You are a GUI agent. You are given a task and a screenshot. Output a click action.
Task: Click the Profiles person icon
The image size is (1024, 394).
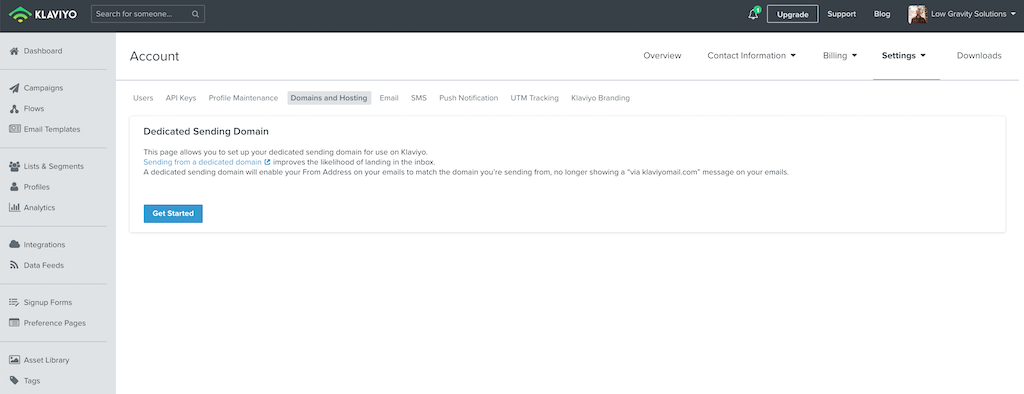tap(14, 187)
